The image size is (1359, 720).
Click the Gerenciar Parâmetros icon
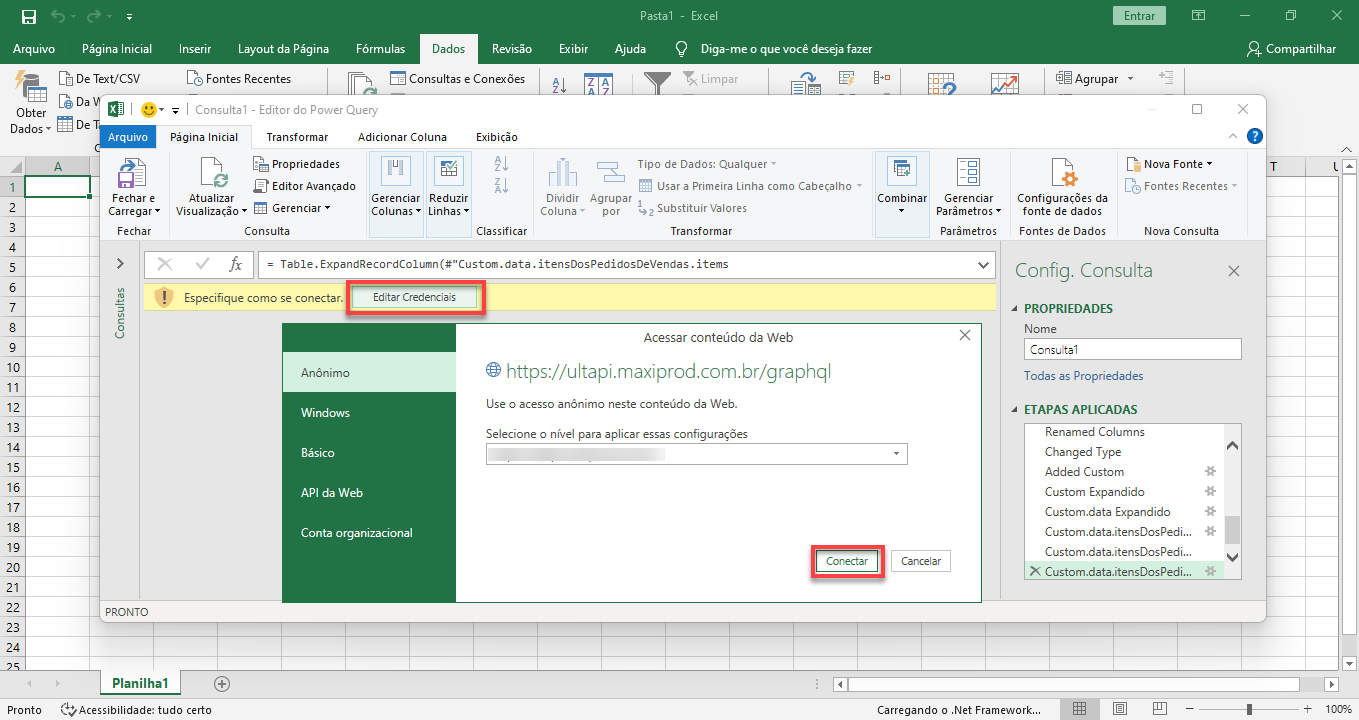(967, 174)
